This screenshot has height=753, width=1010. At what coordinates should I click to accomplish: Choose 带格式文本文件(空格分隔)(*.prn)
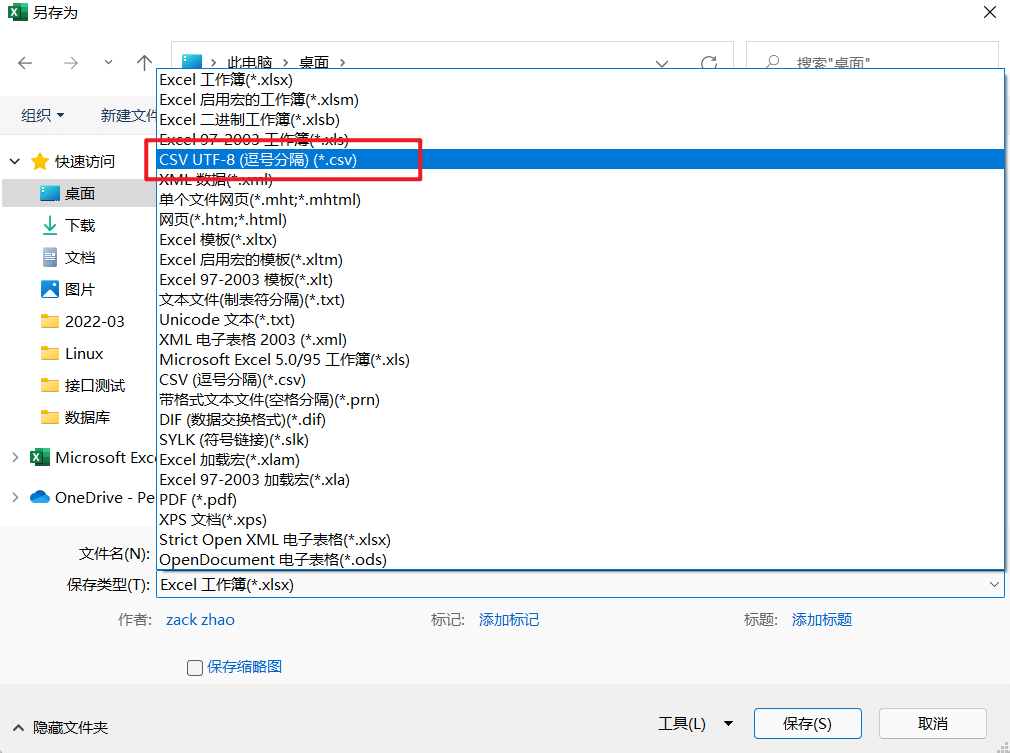(580, 399)
